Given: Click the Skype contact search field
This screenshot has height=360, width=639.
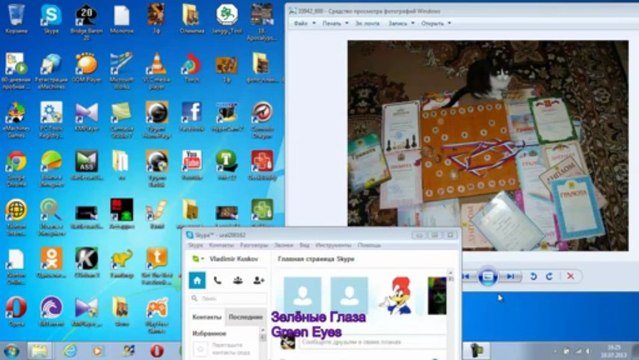Looking at the screenshot, I should [228, 298].
